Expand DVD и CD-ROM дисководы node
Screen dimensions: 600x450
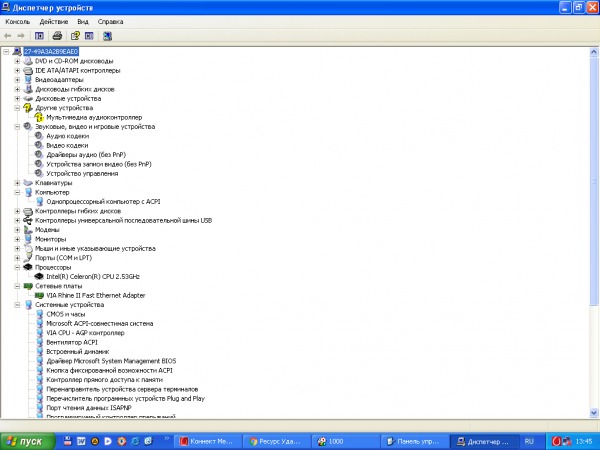(x=17, y=61)
